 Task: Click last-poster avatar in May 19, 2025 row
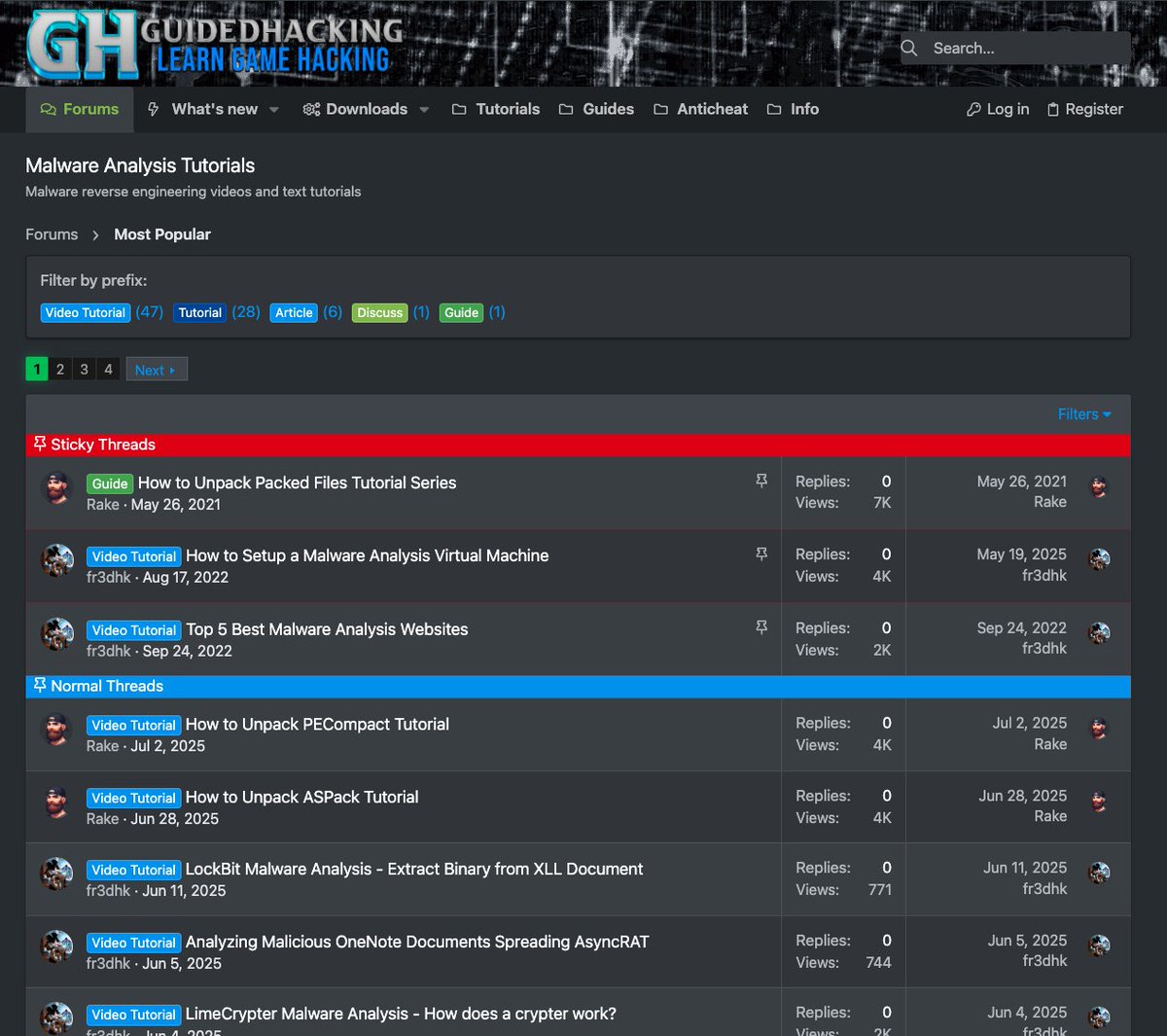pyautogui.click(x=1099, y=559)
